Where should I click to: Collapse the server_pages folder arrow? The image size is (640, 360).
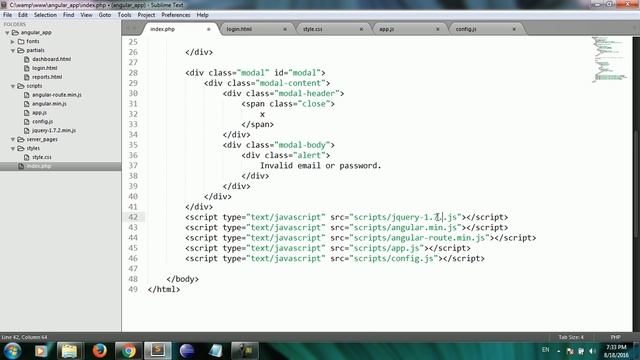click(13, 139)
